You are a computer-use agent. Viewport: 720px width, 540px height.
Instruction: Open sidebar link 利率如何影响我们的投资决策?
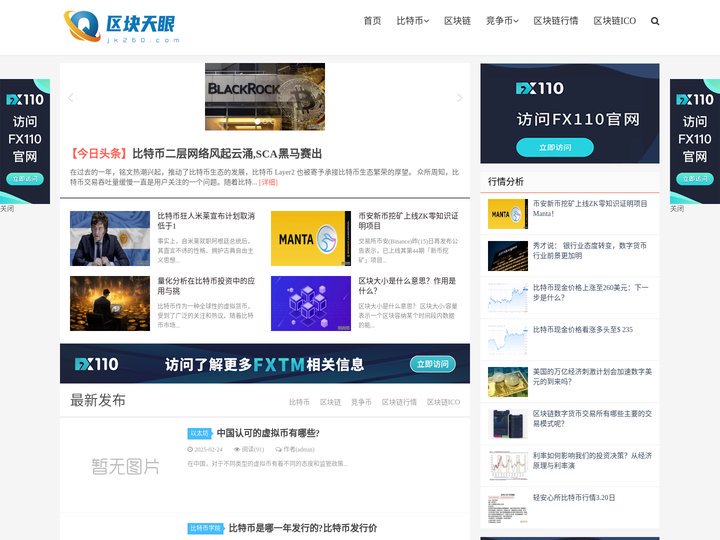coord(592,461)
